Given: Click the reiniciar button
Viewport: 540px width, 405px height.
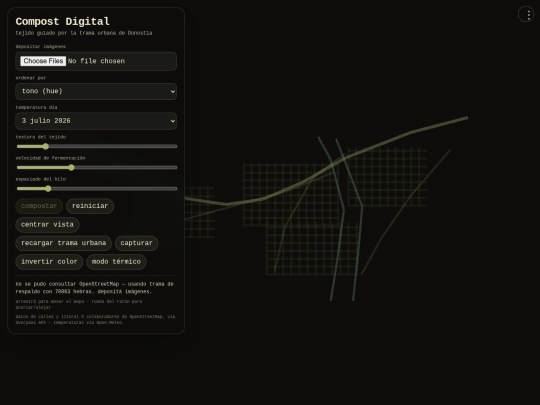Looking at the screenshot, I should click(x=90, y=206).
